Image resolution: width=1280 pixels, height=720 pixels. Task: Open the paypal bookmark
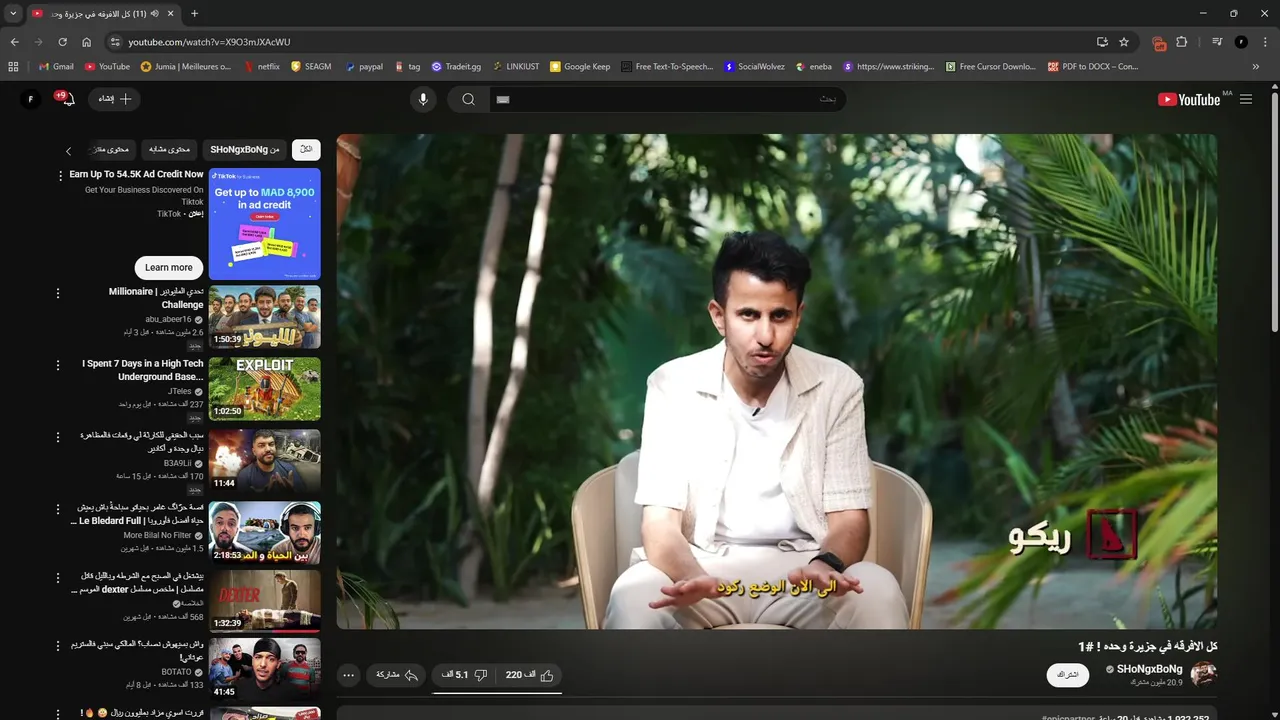pyautogui.click(x=364, y=67)
